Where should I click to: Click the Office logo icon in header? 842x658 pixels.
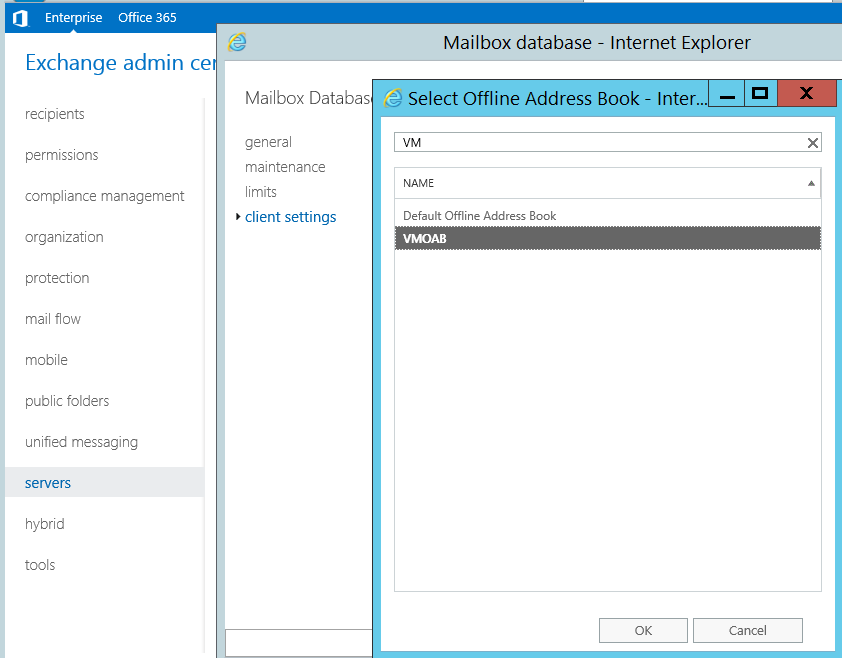click(x=20, y=17)
